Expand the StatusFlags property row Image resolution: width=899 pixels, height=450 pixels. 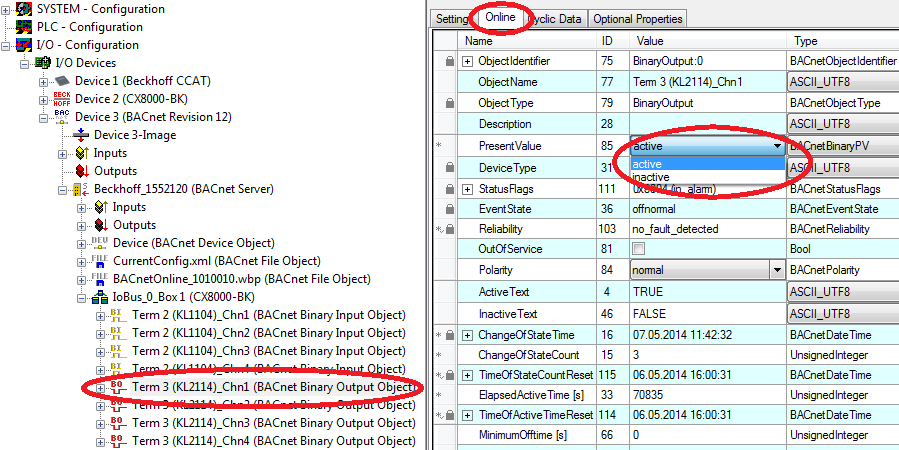click(x=468, y=189)
